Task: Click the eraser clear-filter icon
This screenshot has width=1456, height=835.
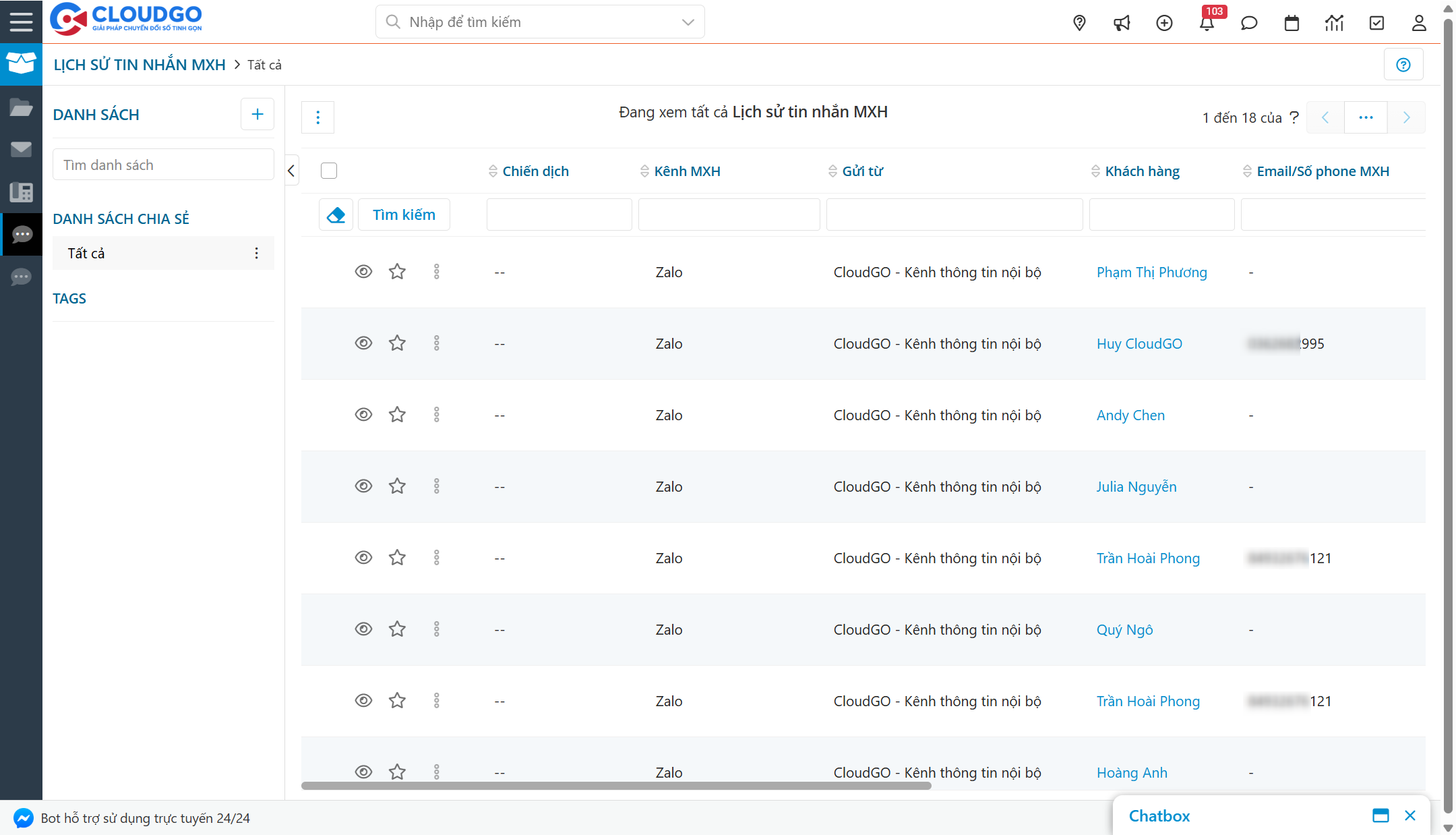Action: point(336,214)
